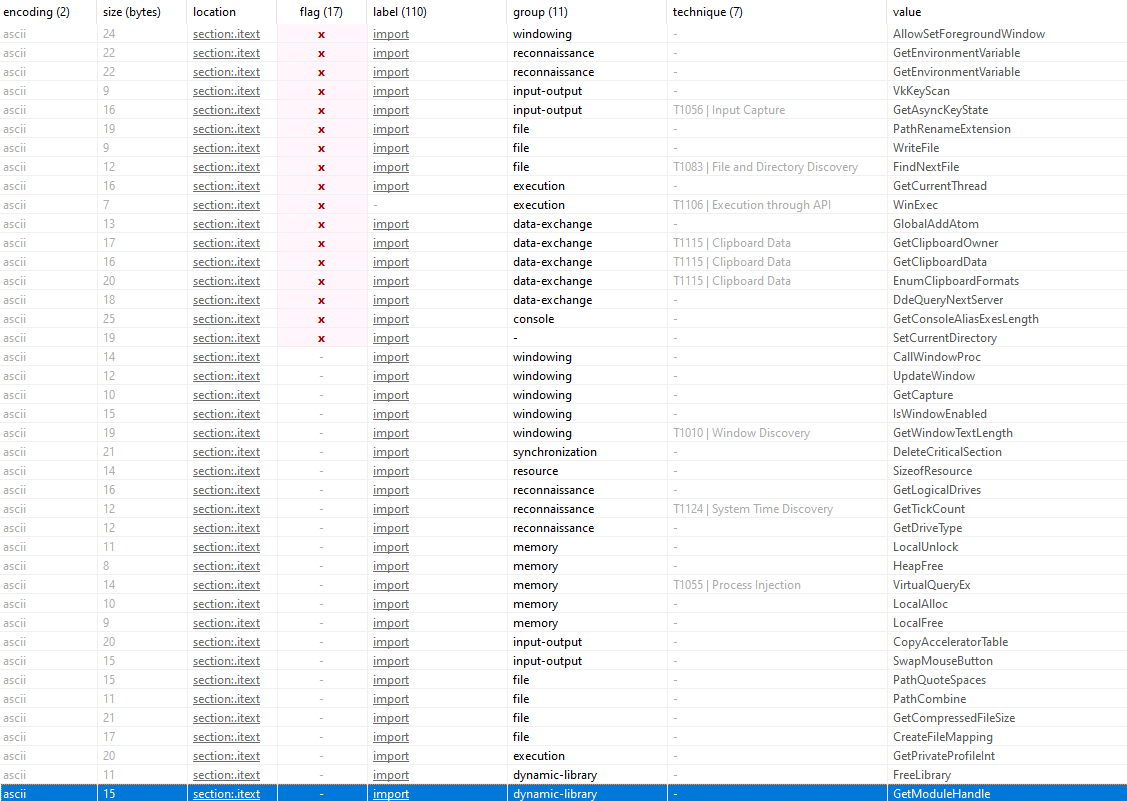This screenshot has width=1127, height=801.
Task: Select the T1010 | Window Discovery cell
Action: pyautogui.click(x=741, y=433)
